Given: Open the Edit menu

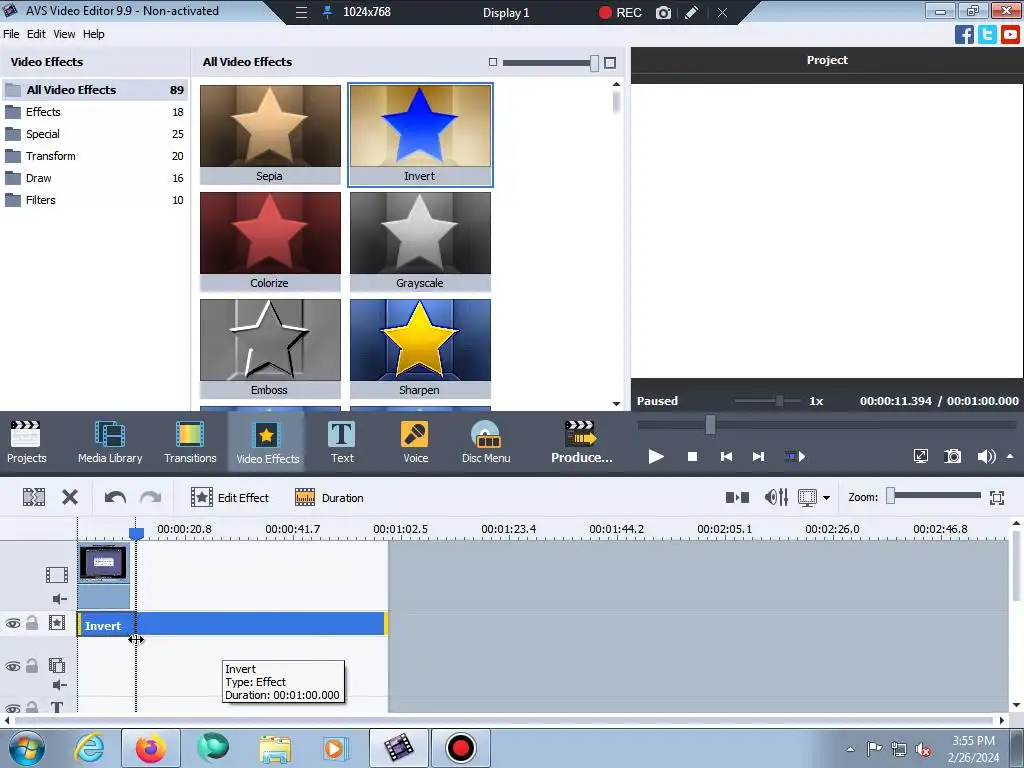Looking at the screenshot, I should (36, 34).
